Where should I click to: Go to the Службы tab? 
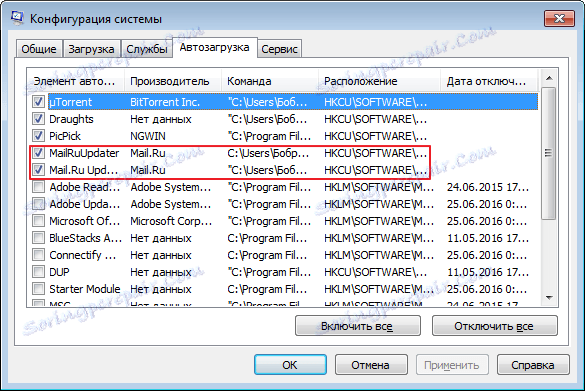[x=147, y=49]
